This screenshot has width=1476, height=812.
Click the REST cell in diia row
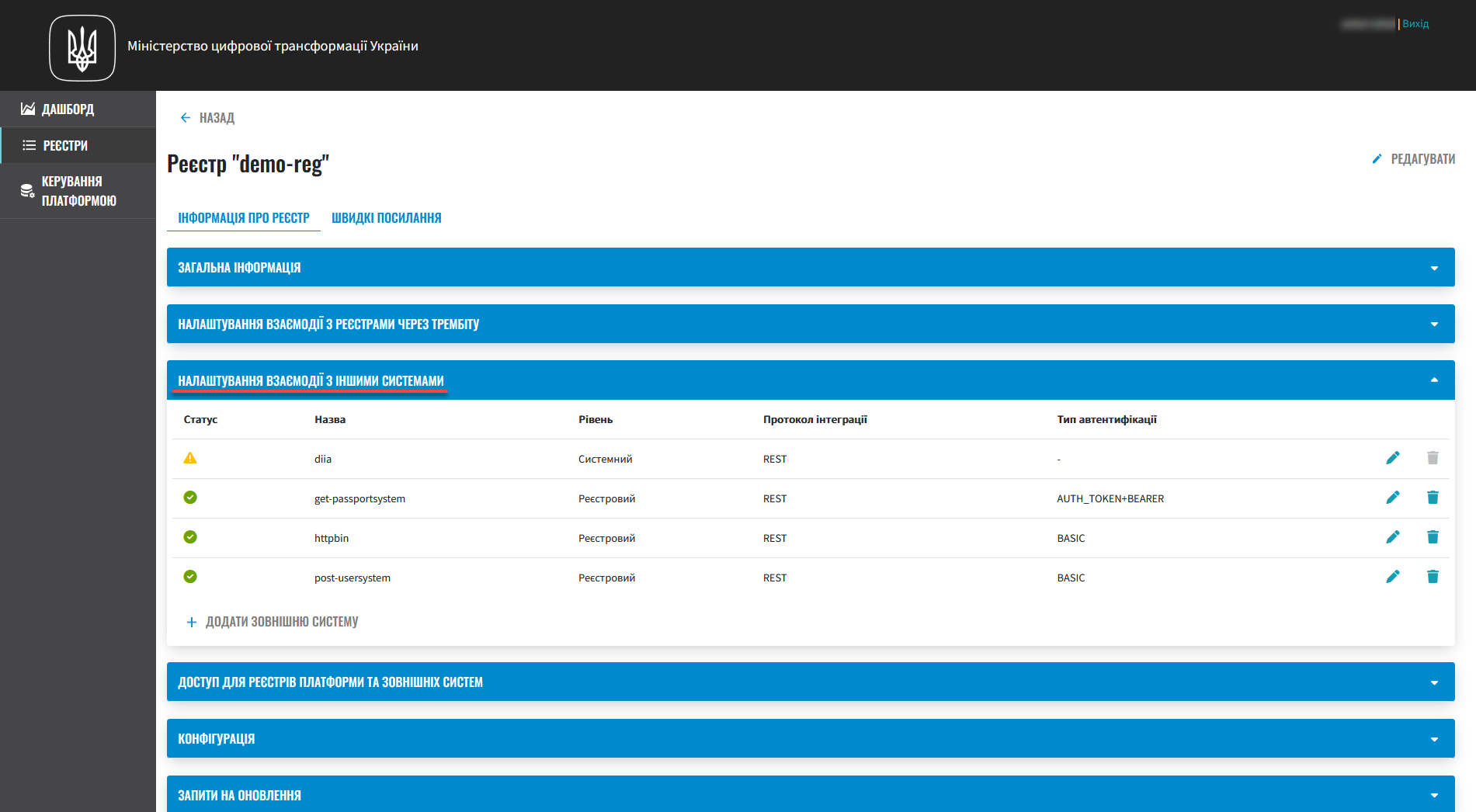775,459
